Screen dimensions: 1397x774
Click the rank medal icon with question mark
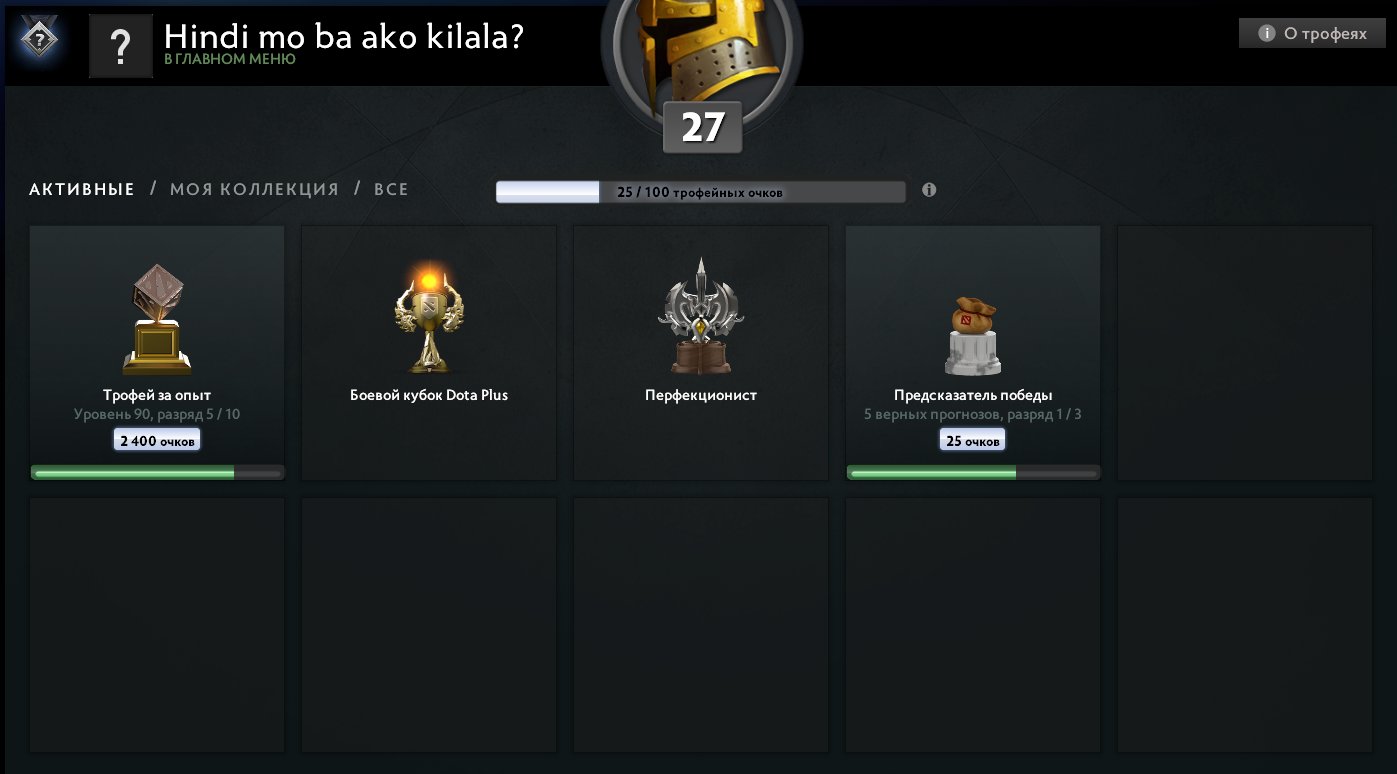[x=39, y=40]
